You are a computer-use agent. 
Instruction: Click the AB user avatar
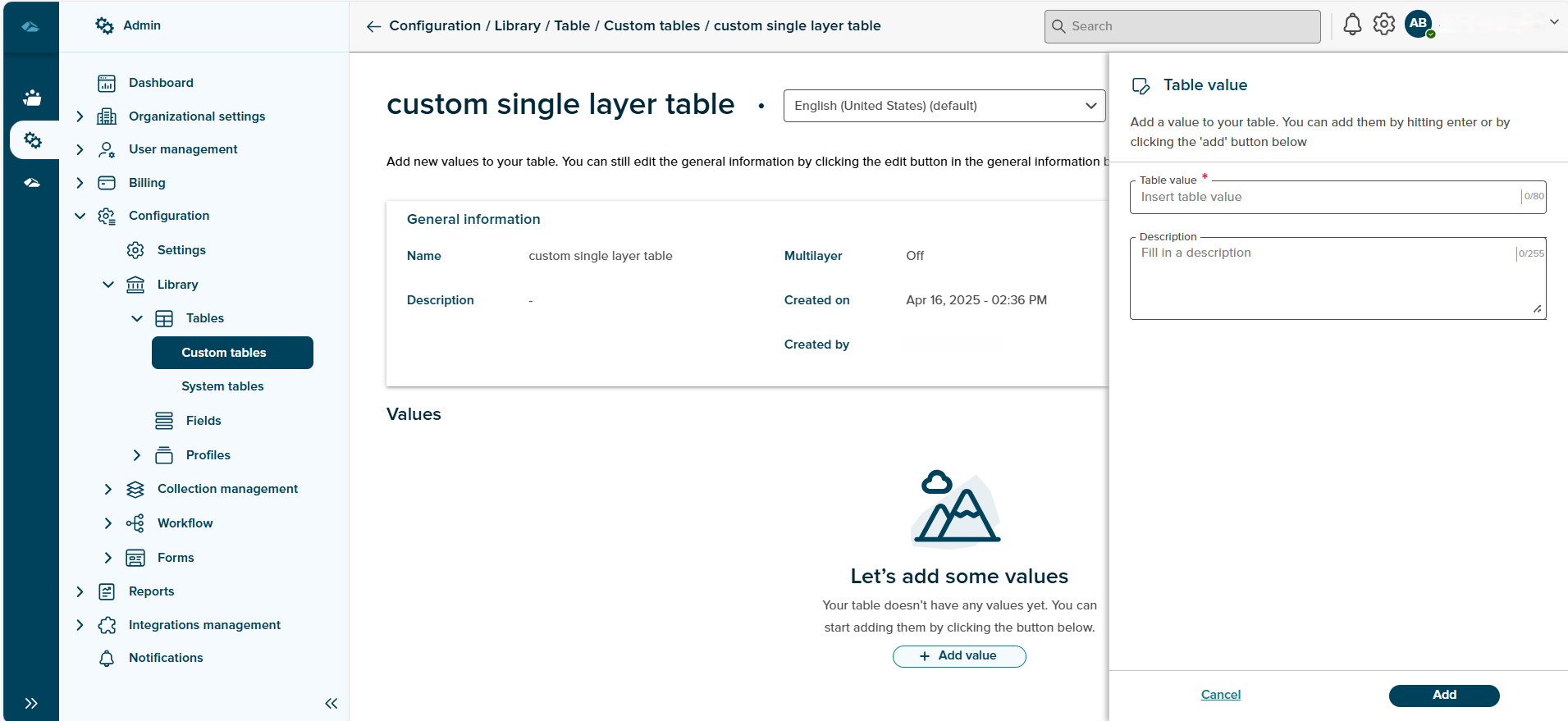click(1419, 24)
